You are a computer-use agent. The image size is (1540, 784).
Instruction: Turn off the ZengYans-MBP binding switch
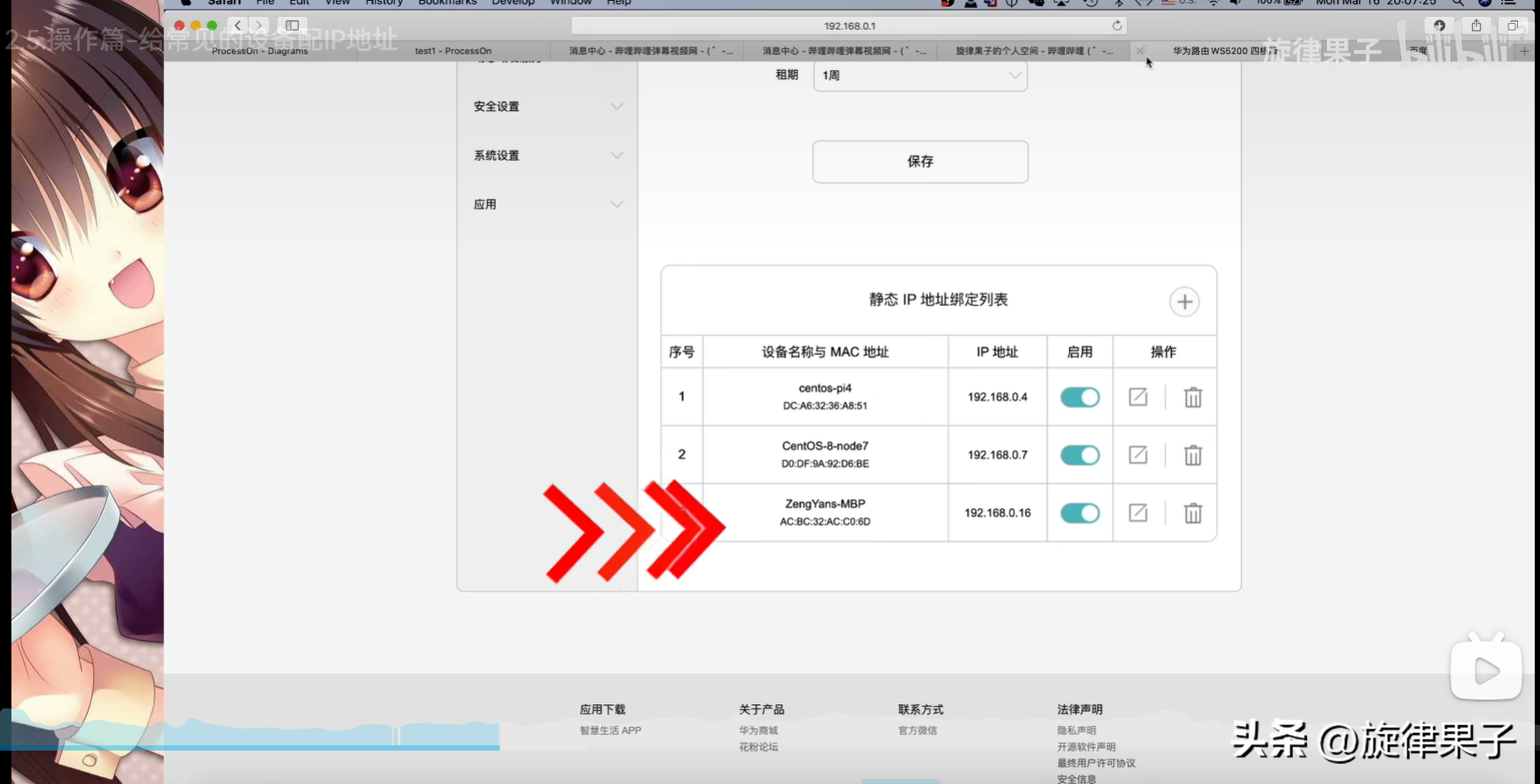pyautogui.click(x=1079, y=513)
